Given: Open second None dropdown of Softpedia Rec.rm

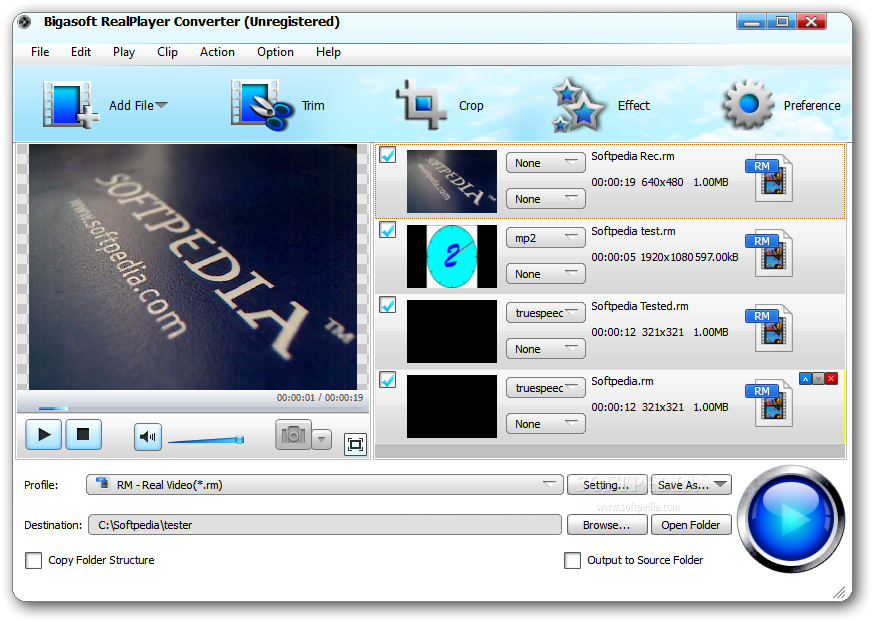Looking at the screenshot, I should click(546, 199).
